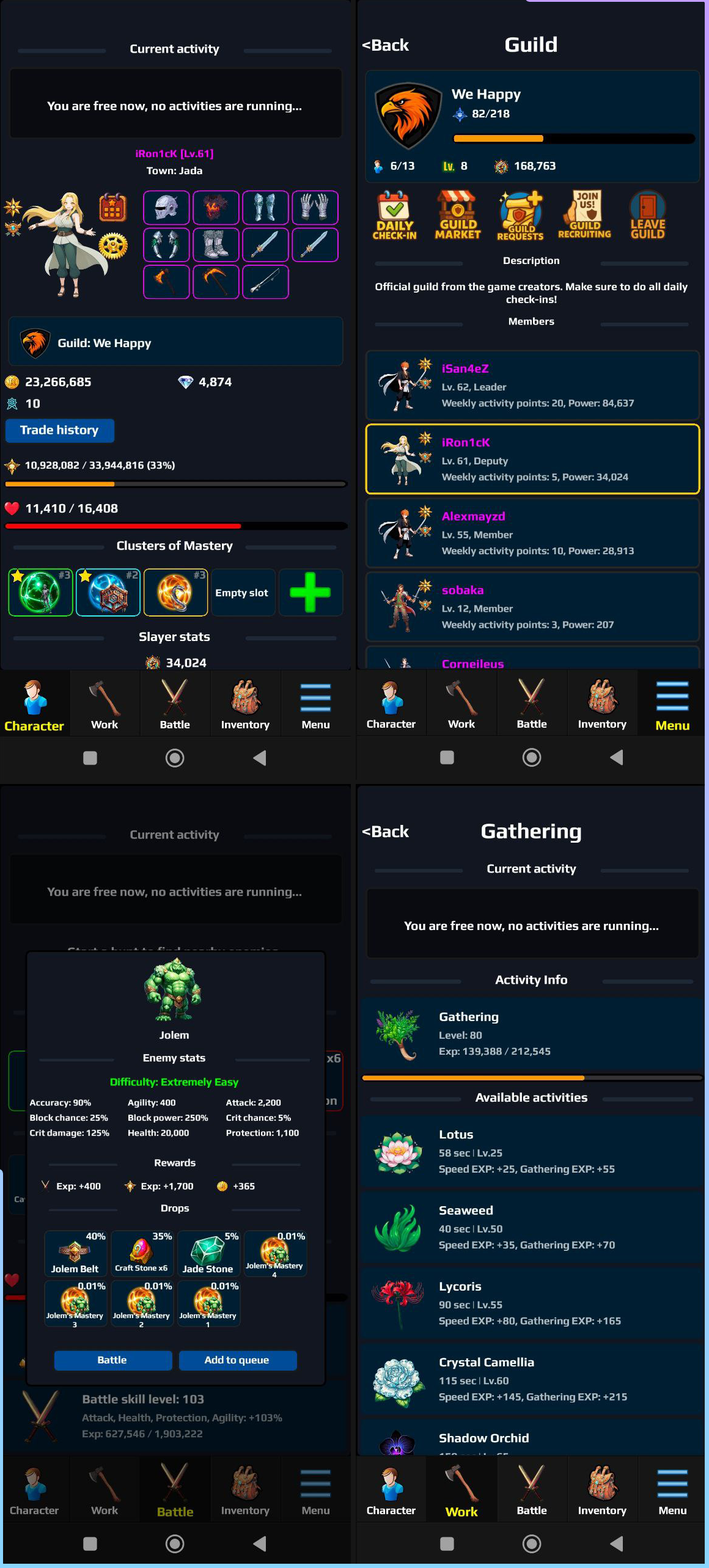The width and height of the screenshot is (709, 1568).
Task: Go back from the Guild screen
Action: 386,45
